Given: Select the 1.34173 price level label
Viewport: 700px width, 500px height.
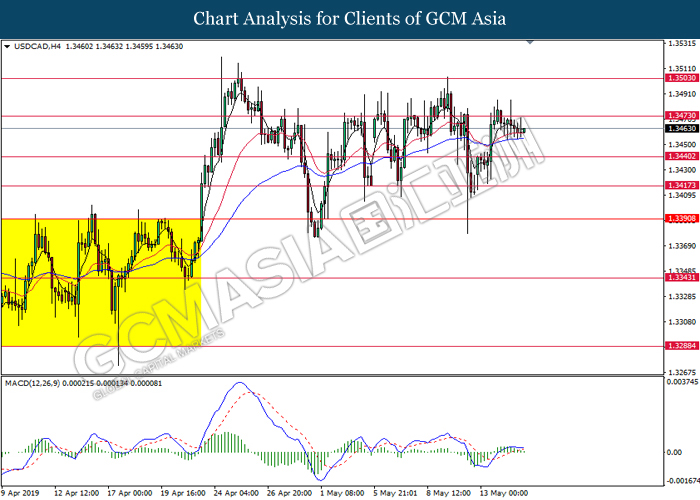Looking at the screenshot, I should [682, 185].
